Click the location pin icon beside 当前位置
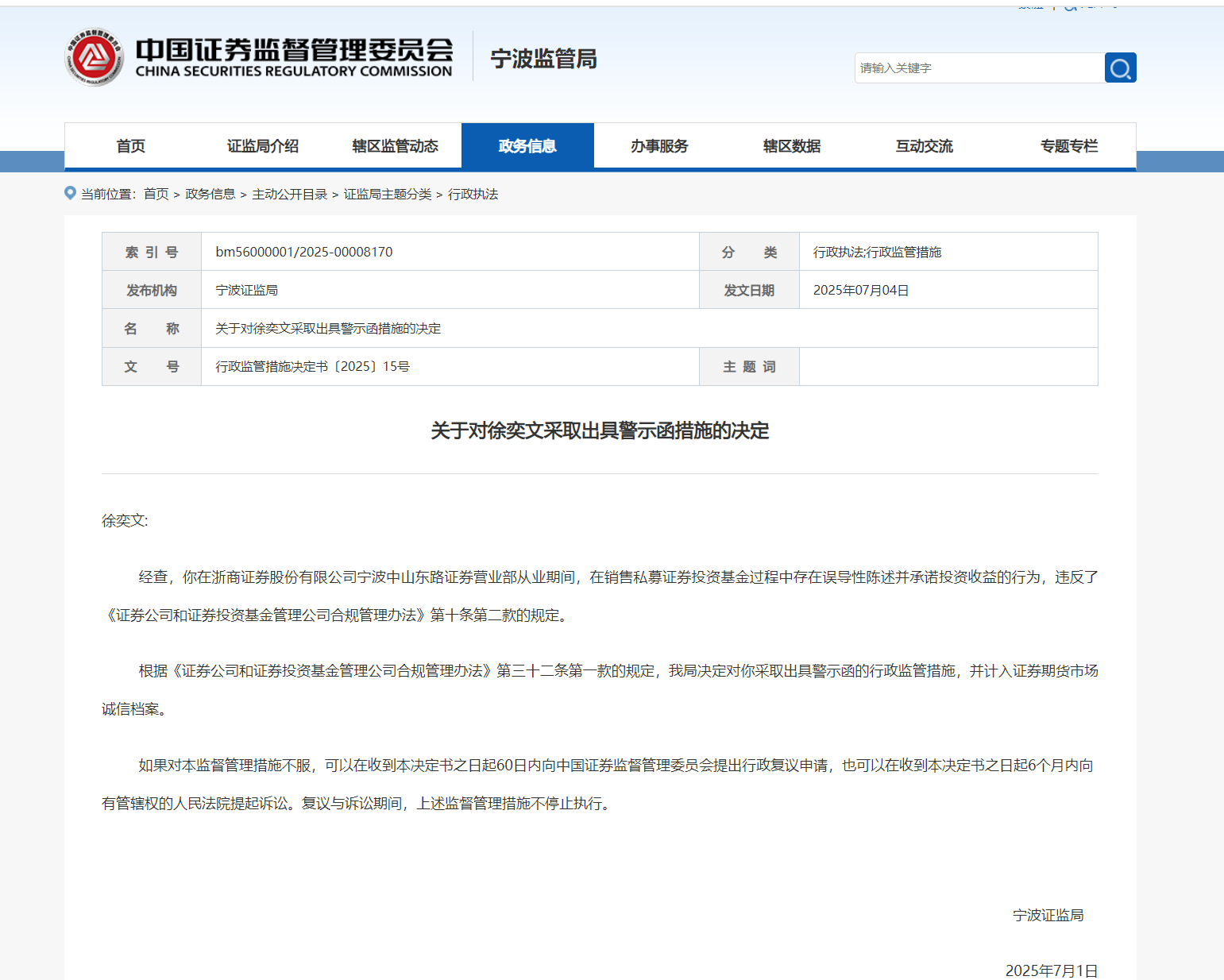1224x980 pixels. pos(70,193)
